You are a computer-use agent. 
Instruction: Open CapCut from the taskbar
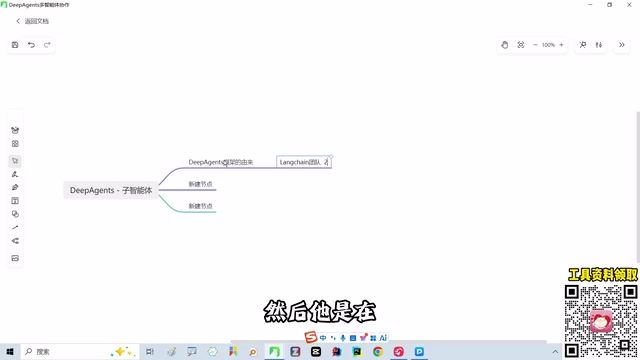316,351
